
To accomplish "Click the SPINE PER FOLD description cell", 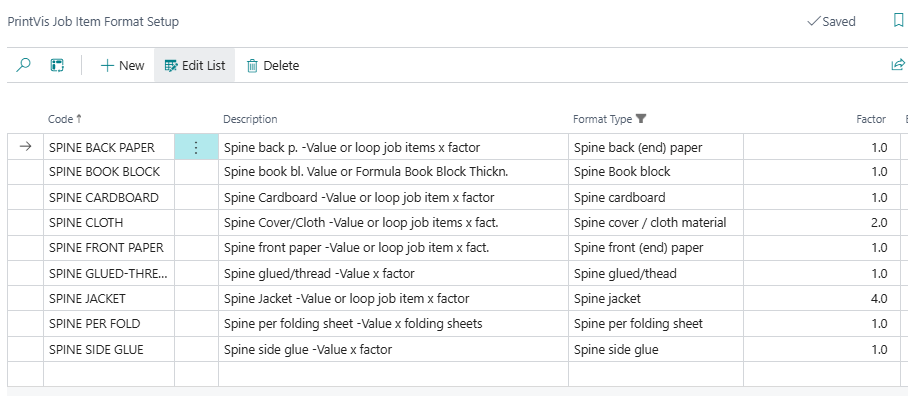I will point(394,324).
